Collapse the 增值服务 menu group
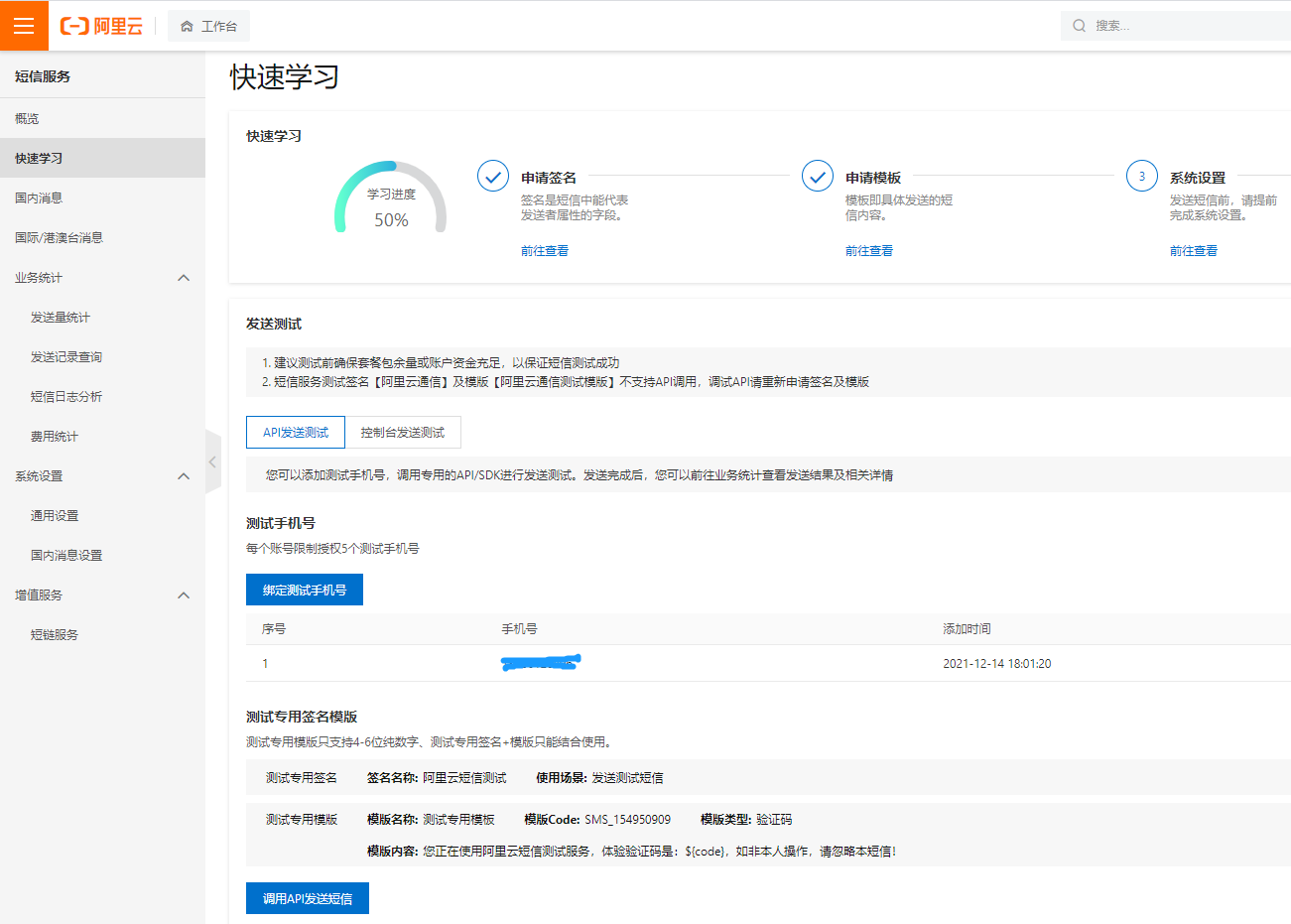Image resolution: width=1291 pixels, height=924 pixels. [x=184, y=595]
